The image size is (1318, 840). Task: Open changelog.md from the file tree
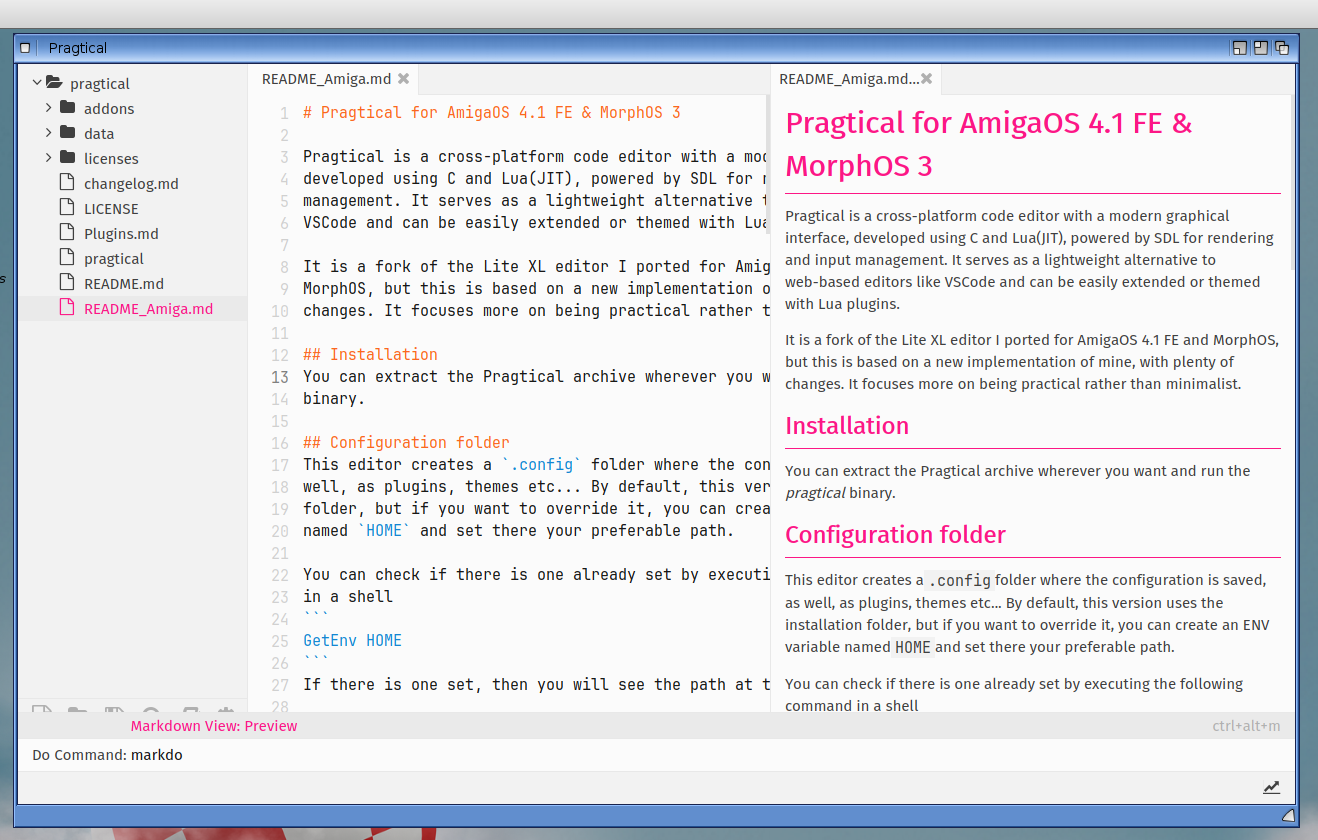click(x=131, y=183)
